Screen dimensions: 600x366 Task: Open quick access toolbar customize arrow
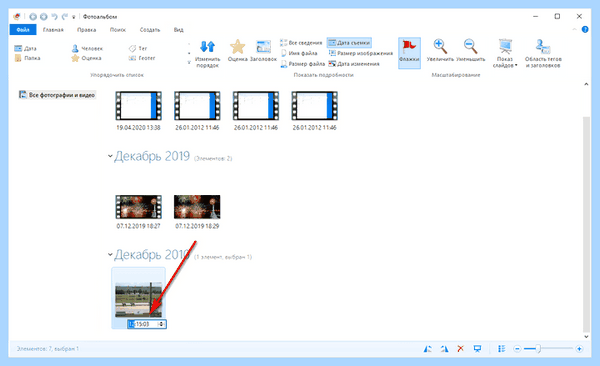coord(73,17)
